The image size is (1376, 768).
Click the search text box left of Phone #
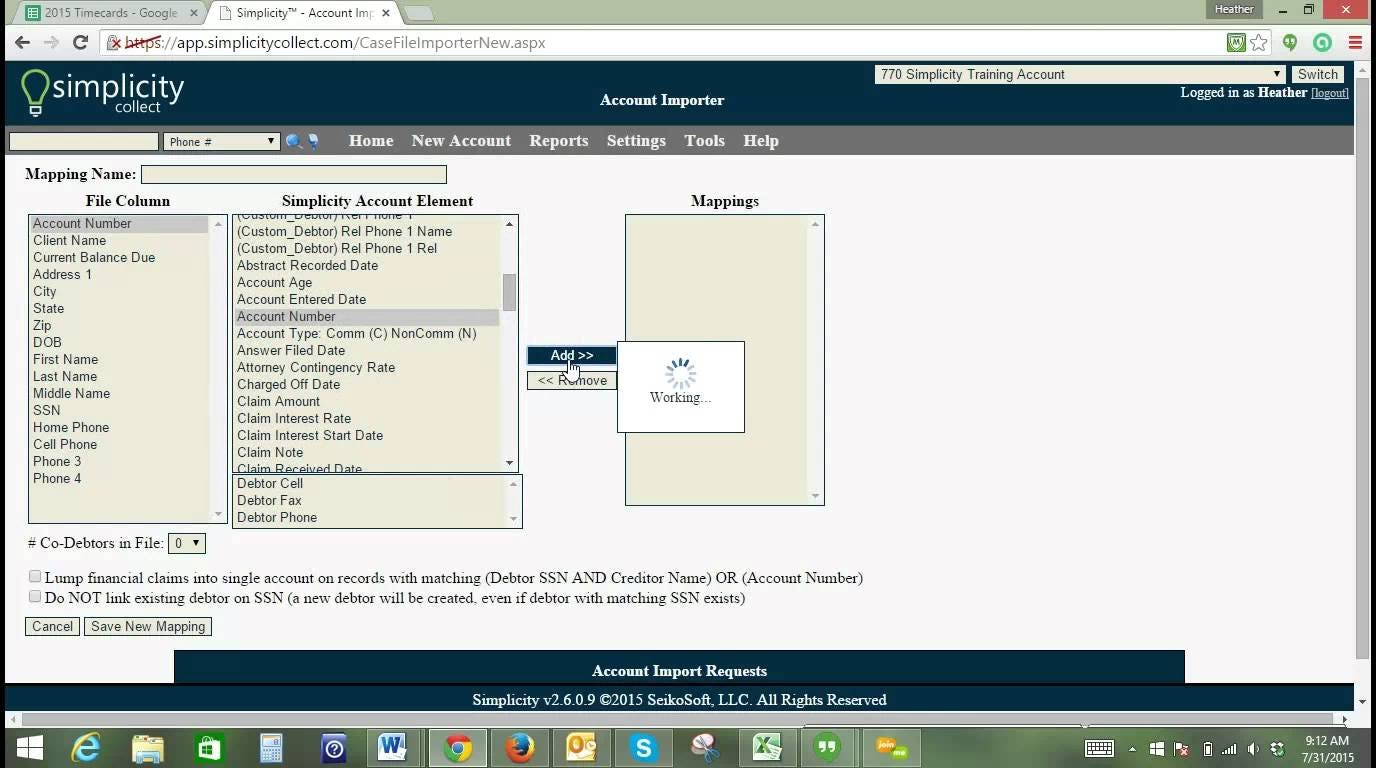(84, 142)
